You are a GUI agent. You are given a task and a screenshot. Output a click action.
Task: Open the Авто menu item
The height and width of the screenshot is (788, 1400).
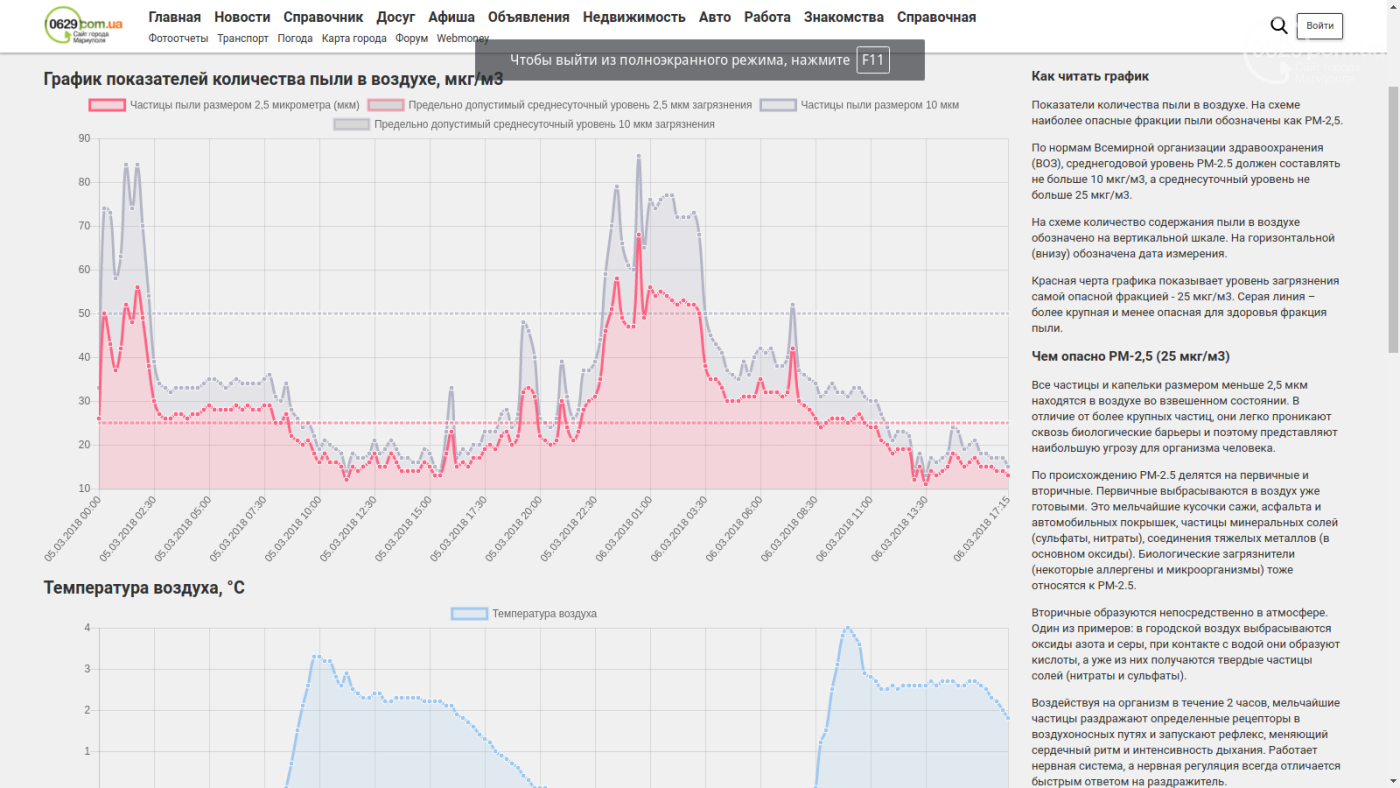tap(715, 17)
